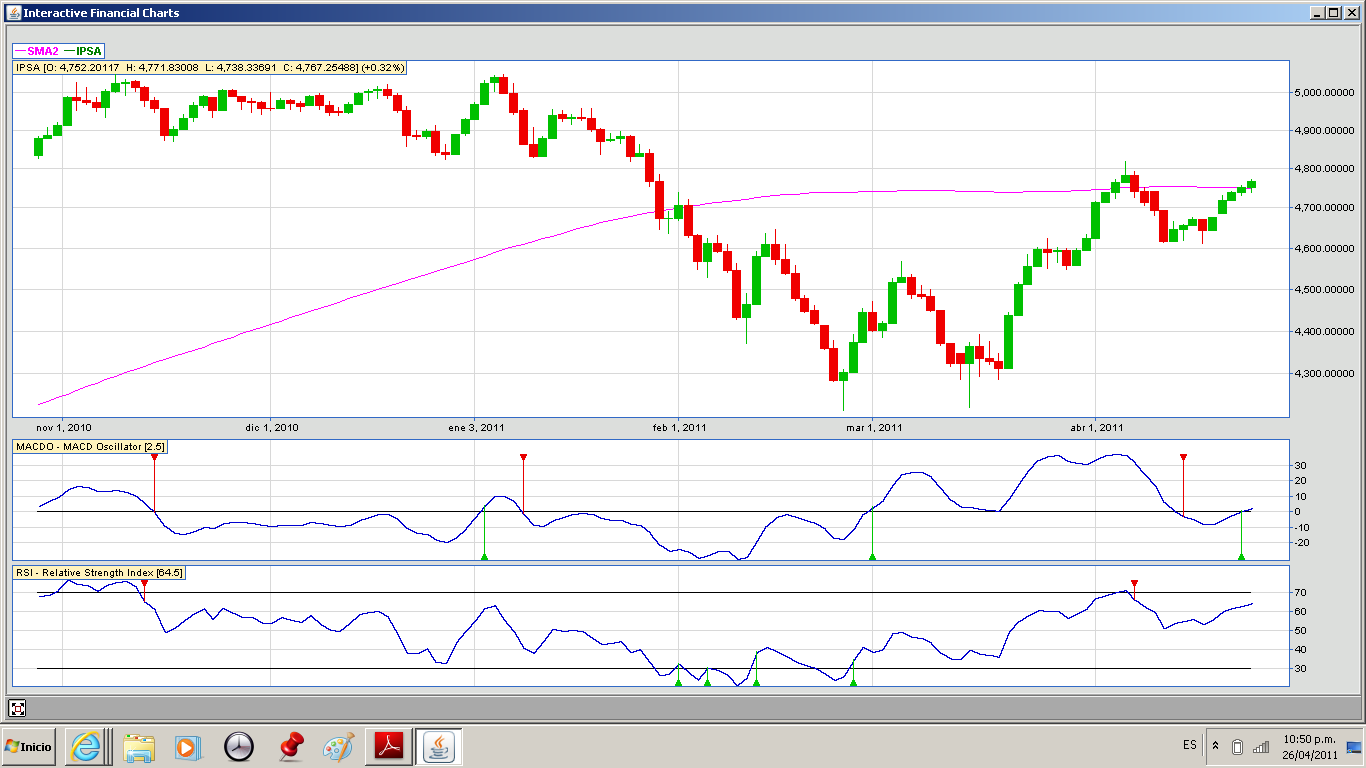This screenshot has width=1366, height=768.
Task: Launch Windows Media Player from taskbar
Action: tap(187, 746)
